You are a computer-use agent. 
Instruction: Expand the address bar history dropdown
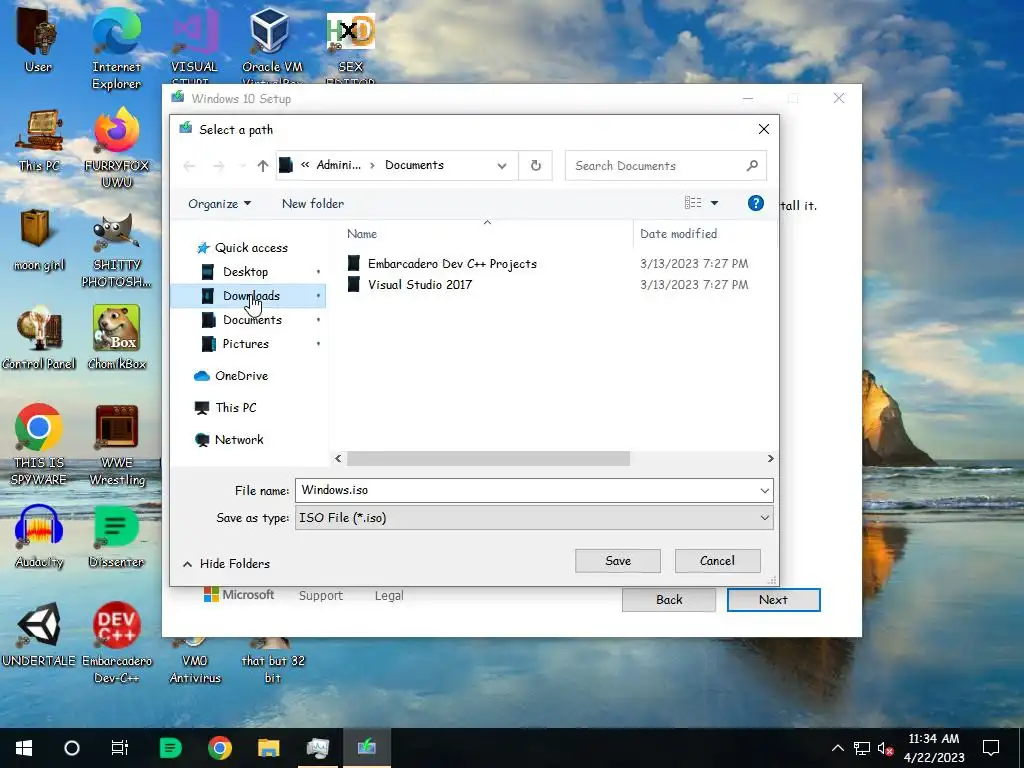click(502, 166)
